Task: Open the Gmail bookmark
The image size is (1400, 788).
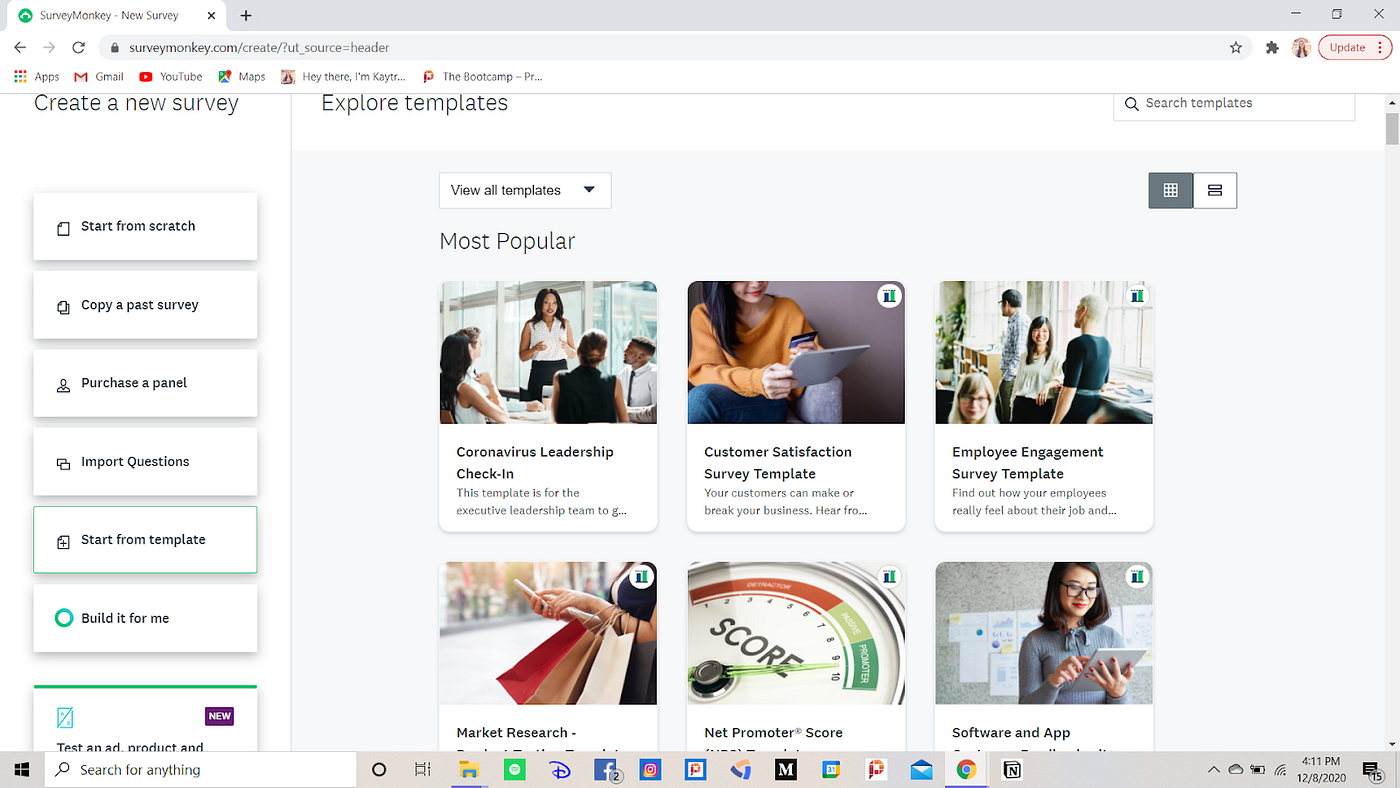Action: pyautogui.click(x=98, y=76)
